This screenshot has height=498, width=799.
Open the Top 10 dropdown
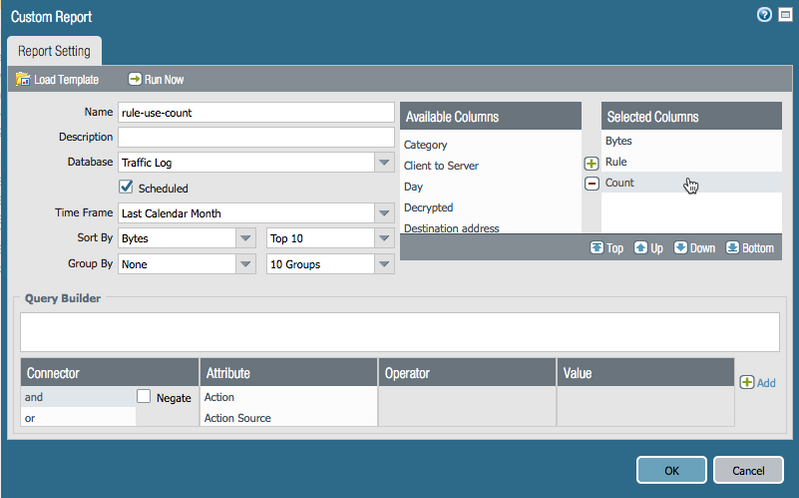point(383,238)
